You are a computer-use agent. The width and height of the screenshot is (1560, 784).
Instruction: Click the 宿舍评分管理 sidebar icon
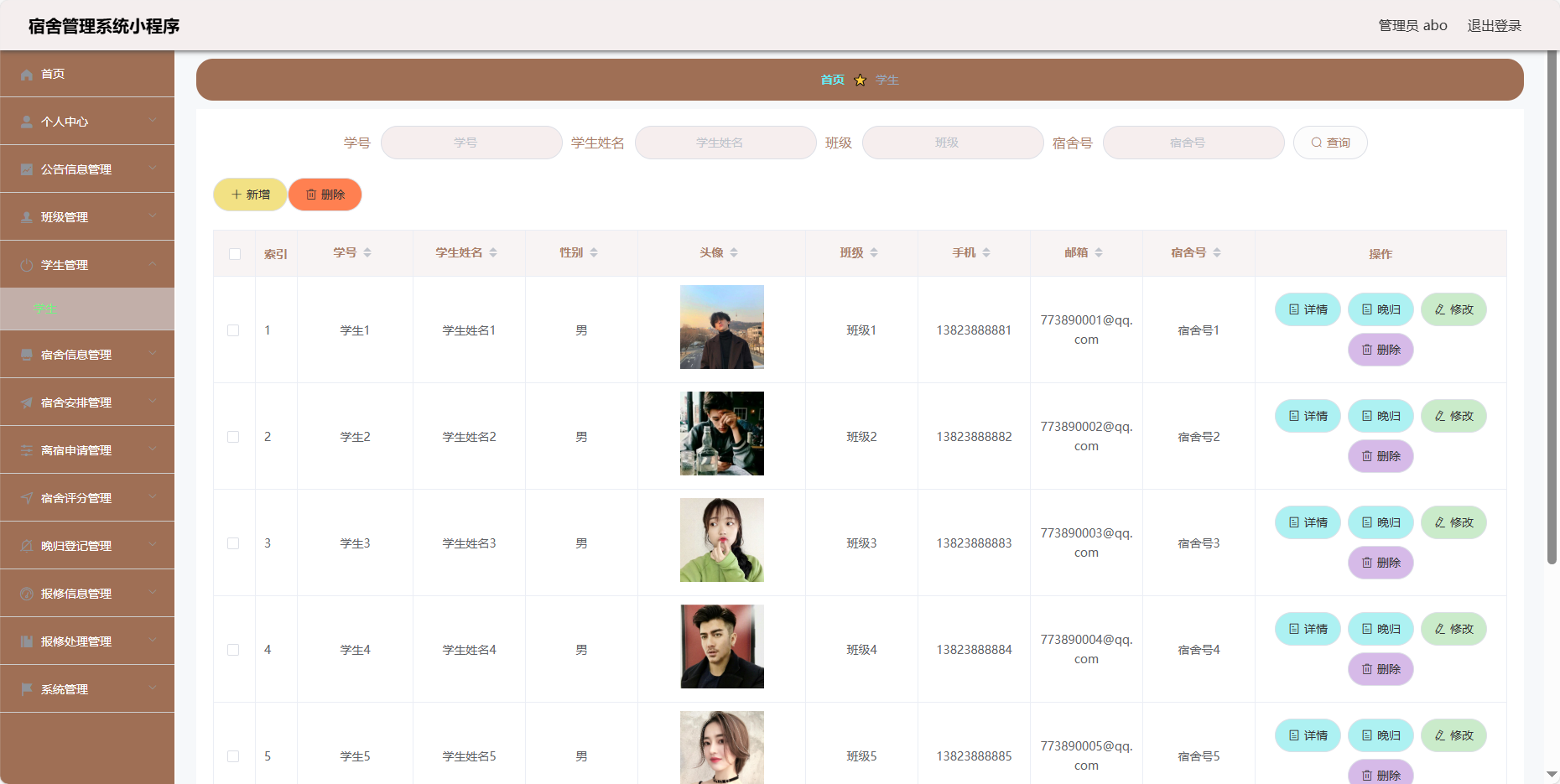(27, 499)
